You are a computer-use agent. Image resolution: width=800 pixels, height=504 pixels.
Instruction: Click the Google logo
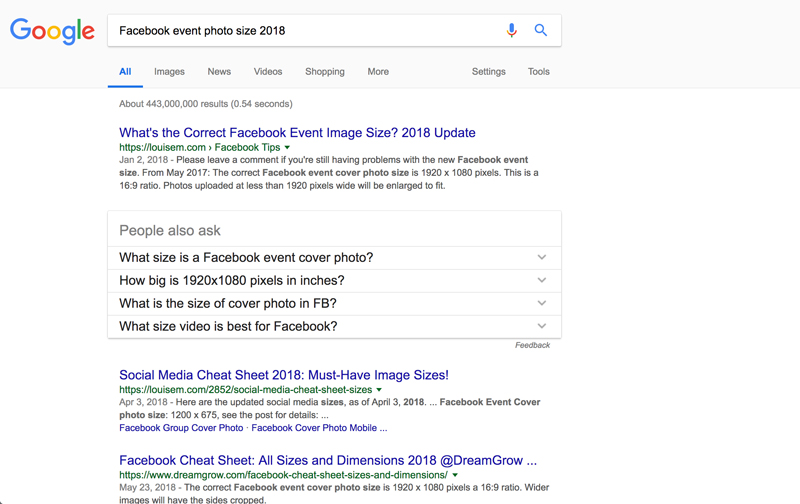[52, 31]
